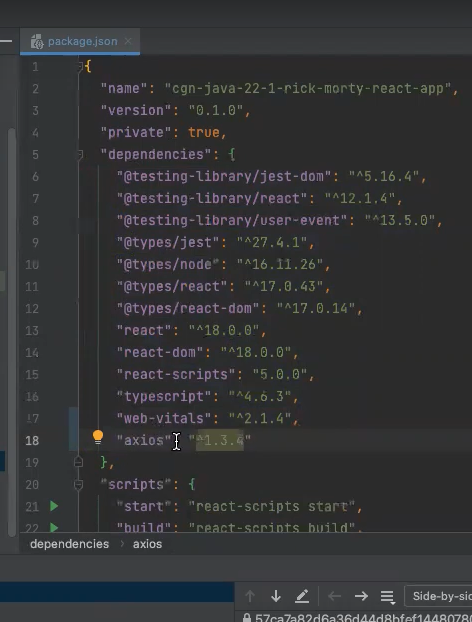Click the highlighted axios version "^1.3.4"
Viewport: 472px width, 622px height.
(220, 440)
